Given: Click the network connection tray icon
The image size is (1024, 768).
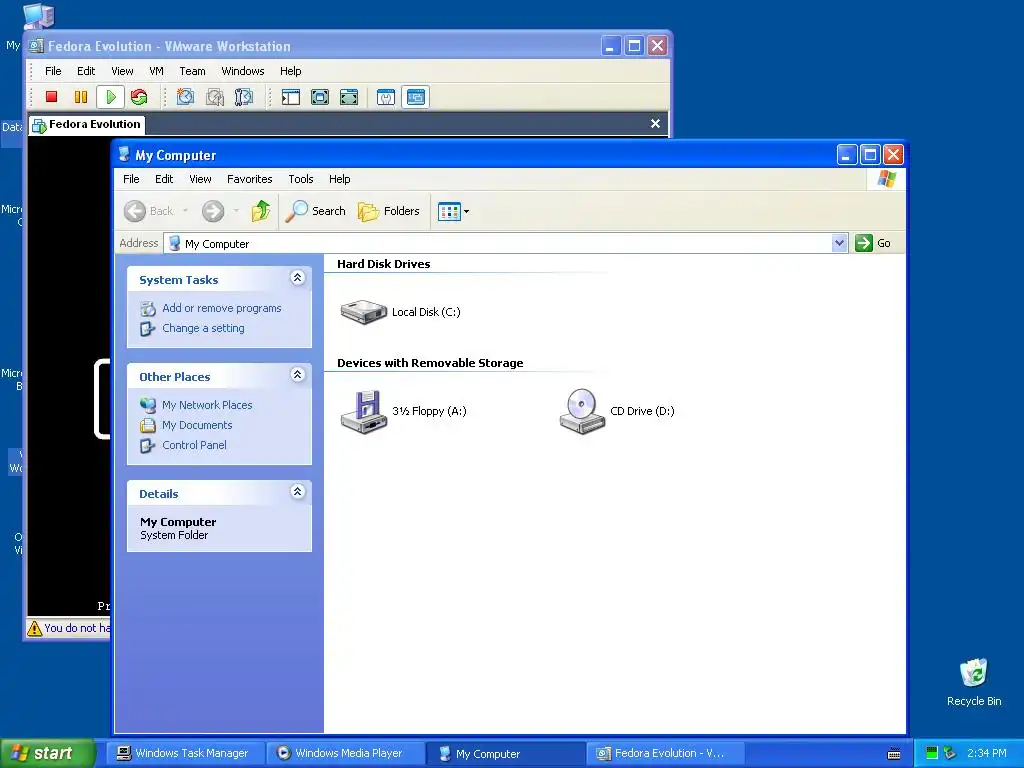Looking at the screenshot, I should (x=950, y=753).
